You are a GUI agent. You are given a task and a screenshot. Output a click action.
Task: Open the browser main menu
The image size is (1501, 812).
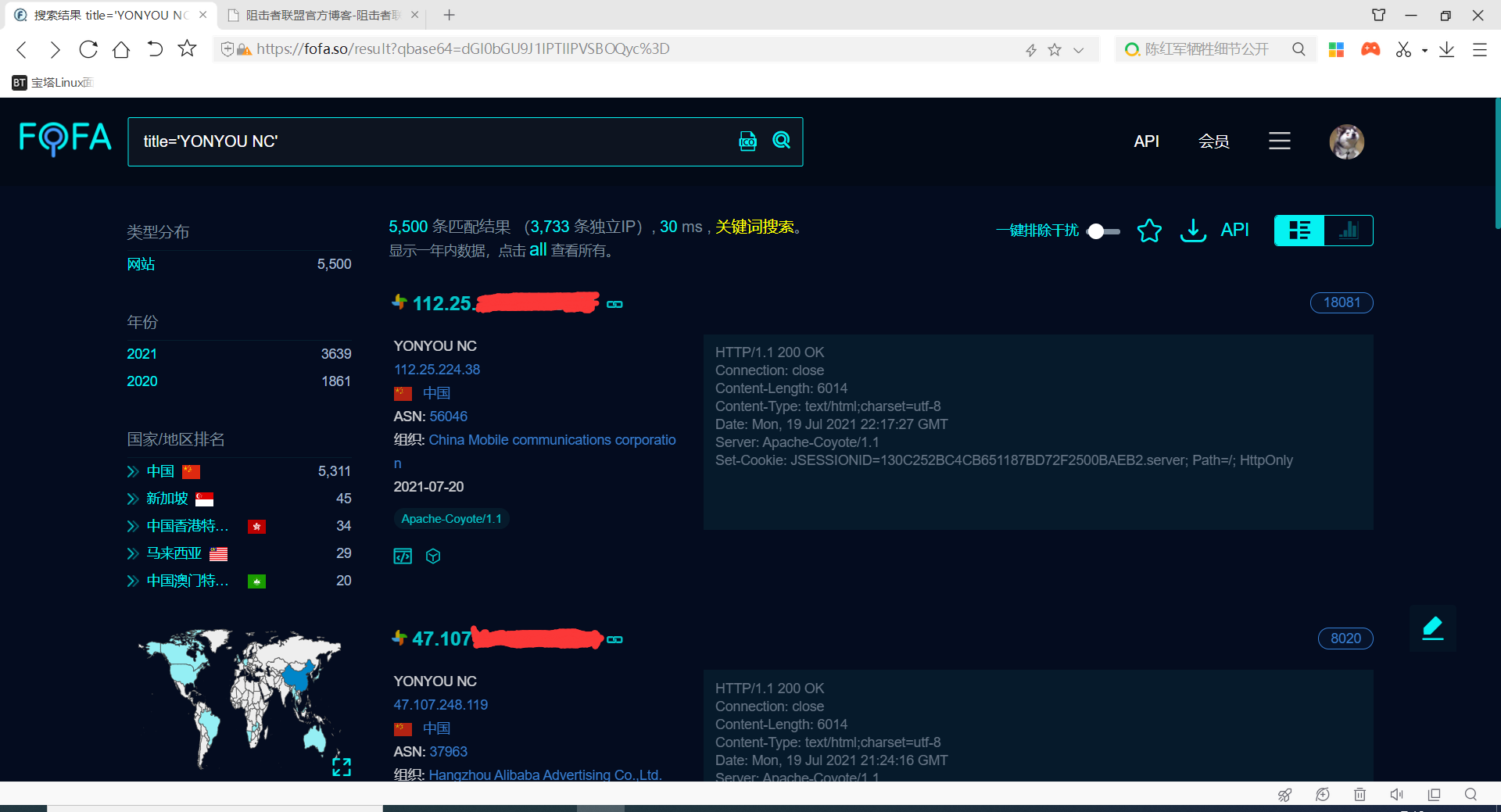(1479, 49)
